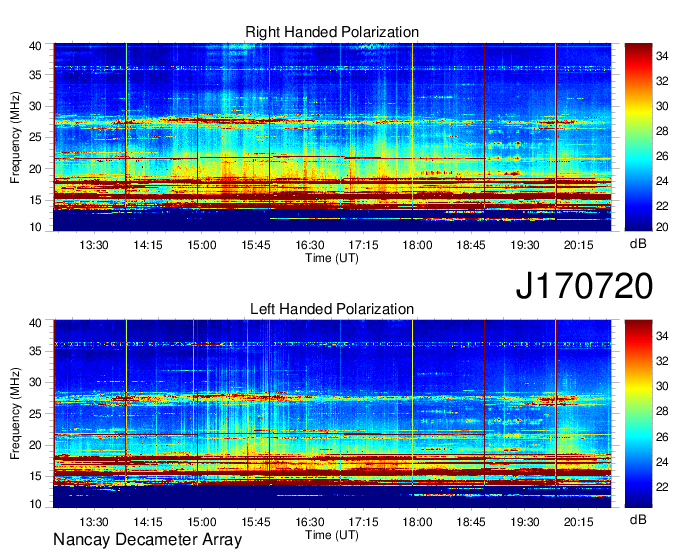Viewport: 680px width, 552px height.
Task: Click the 15:00 time tick under Left Handed plot
Action: 202,522
